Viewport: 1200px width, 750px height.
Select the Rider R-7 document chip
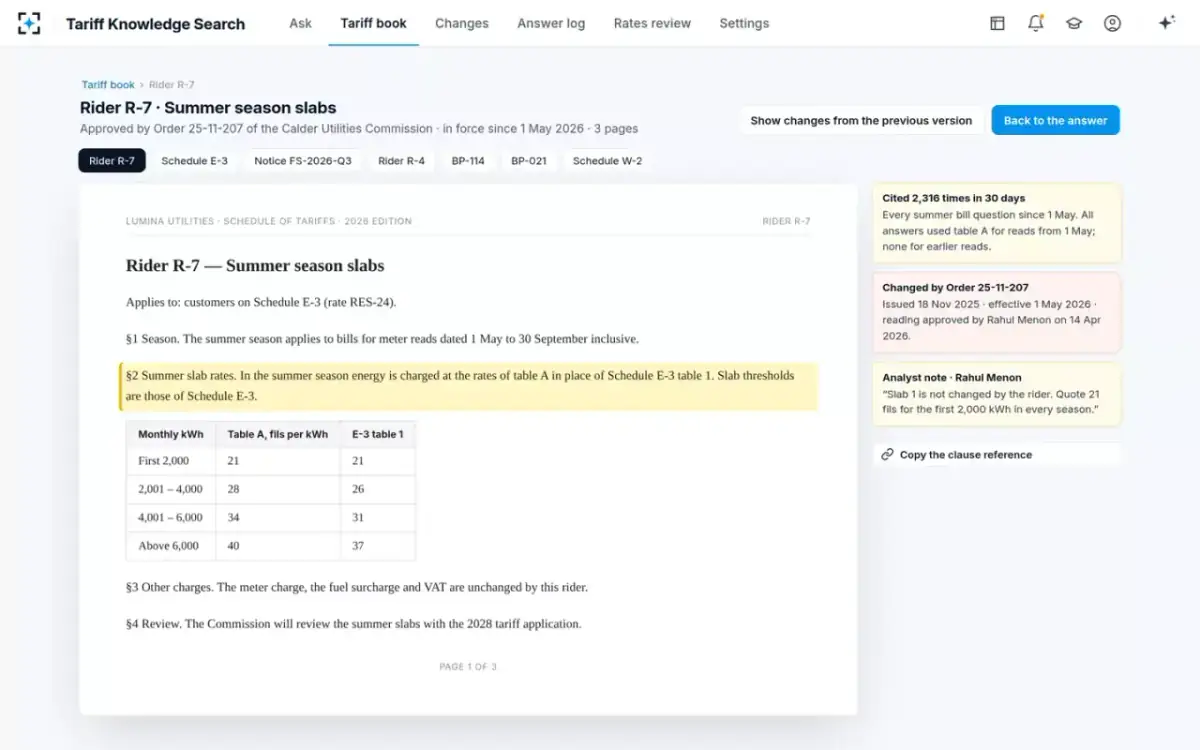112,160
